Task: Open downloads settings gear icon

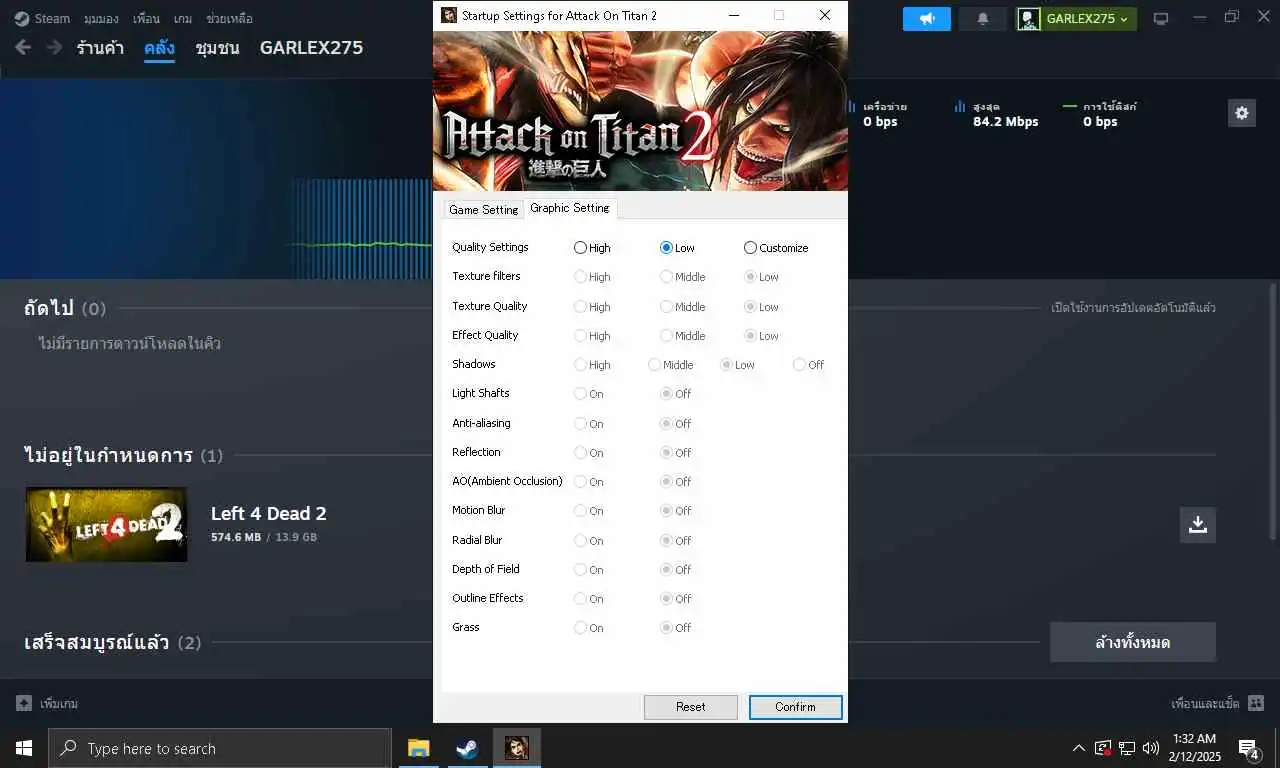Action: (x=1242, y=113)
